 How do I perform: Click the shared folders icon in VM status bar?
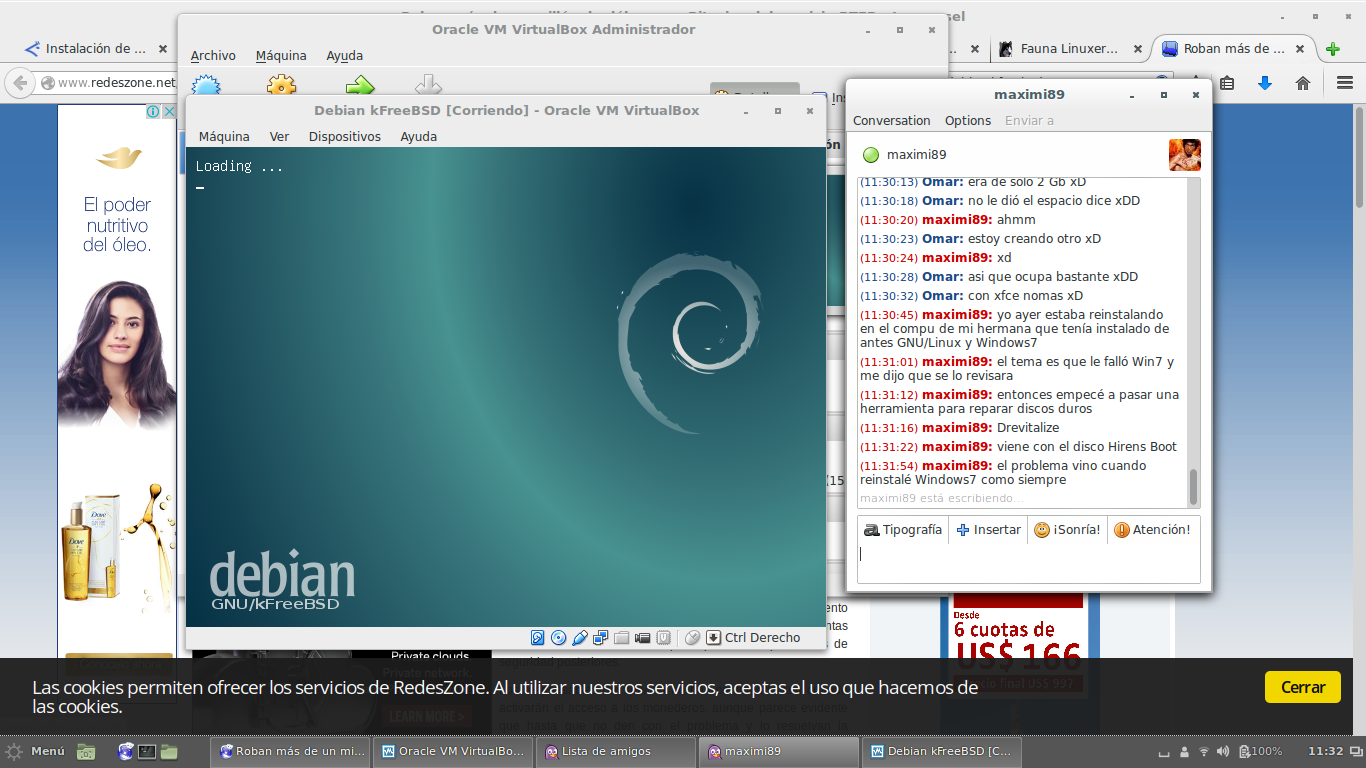pos(622,637)
